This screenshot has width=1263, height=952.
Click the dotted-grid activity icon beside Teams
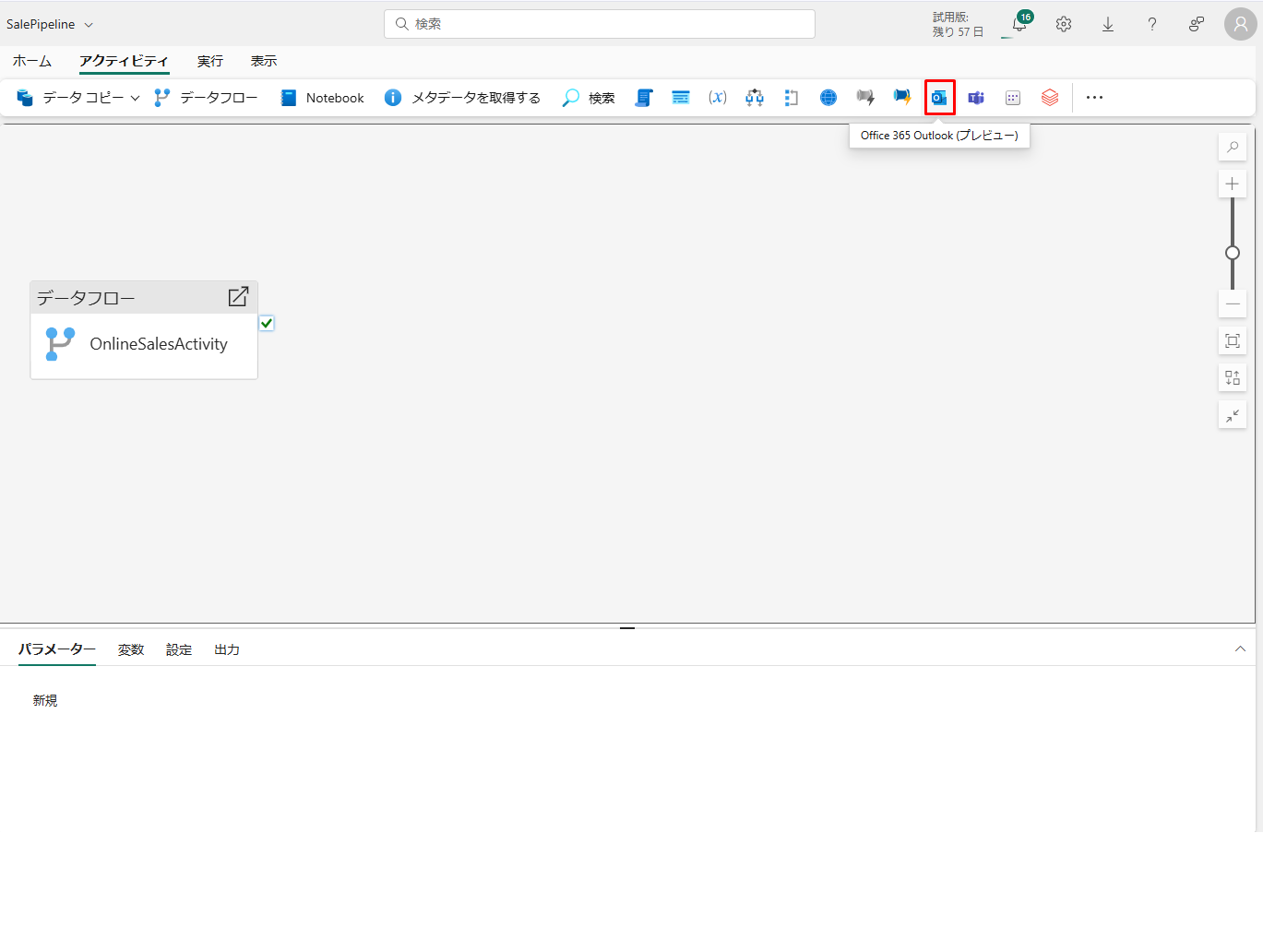point(1013,98)
